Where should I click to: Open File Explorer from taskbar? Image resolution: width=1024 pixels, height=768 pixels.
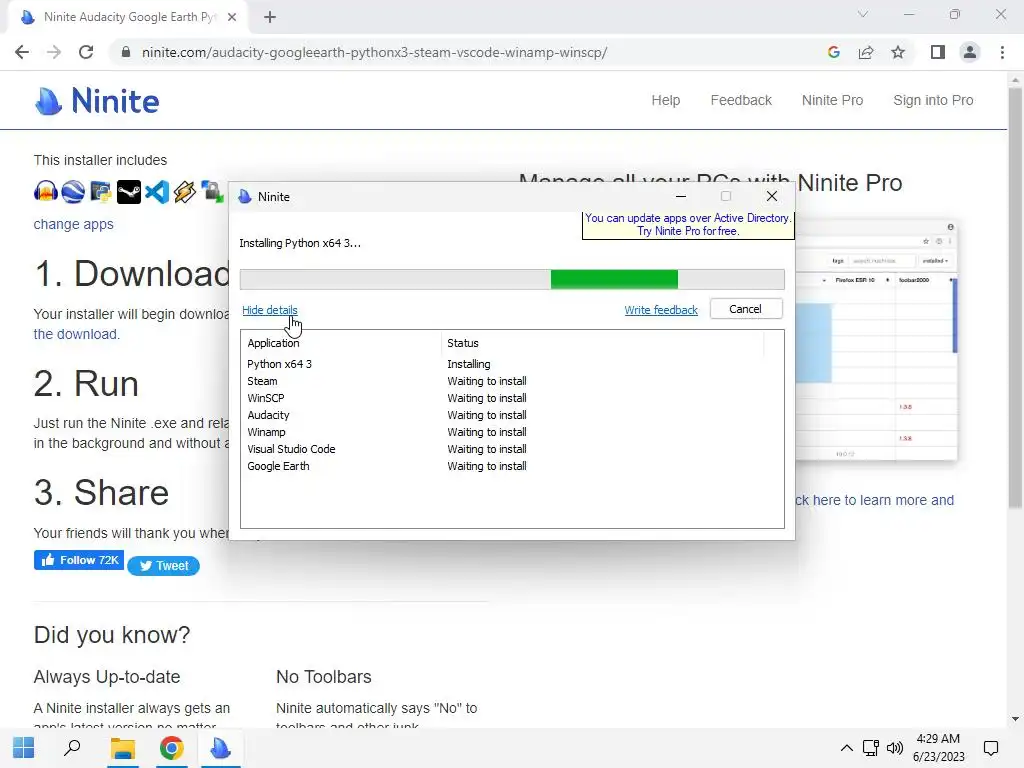(122, 748)
